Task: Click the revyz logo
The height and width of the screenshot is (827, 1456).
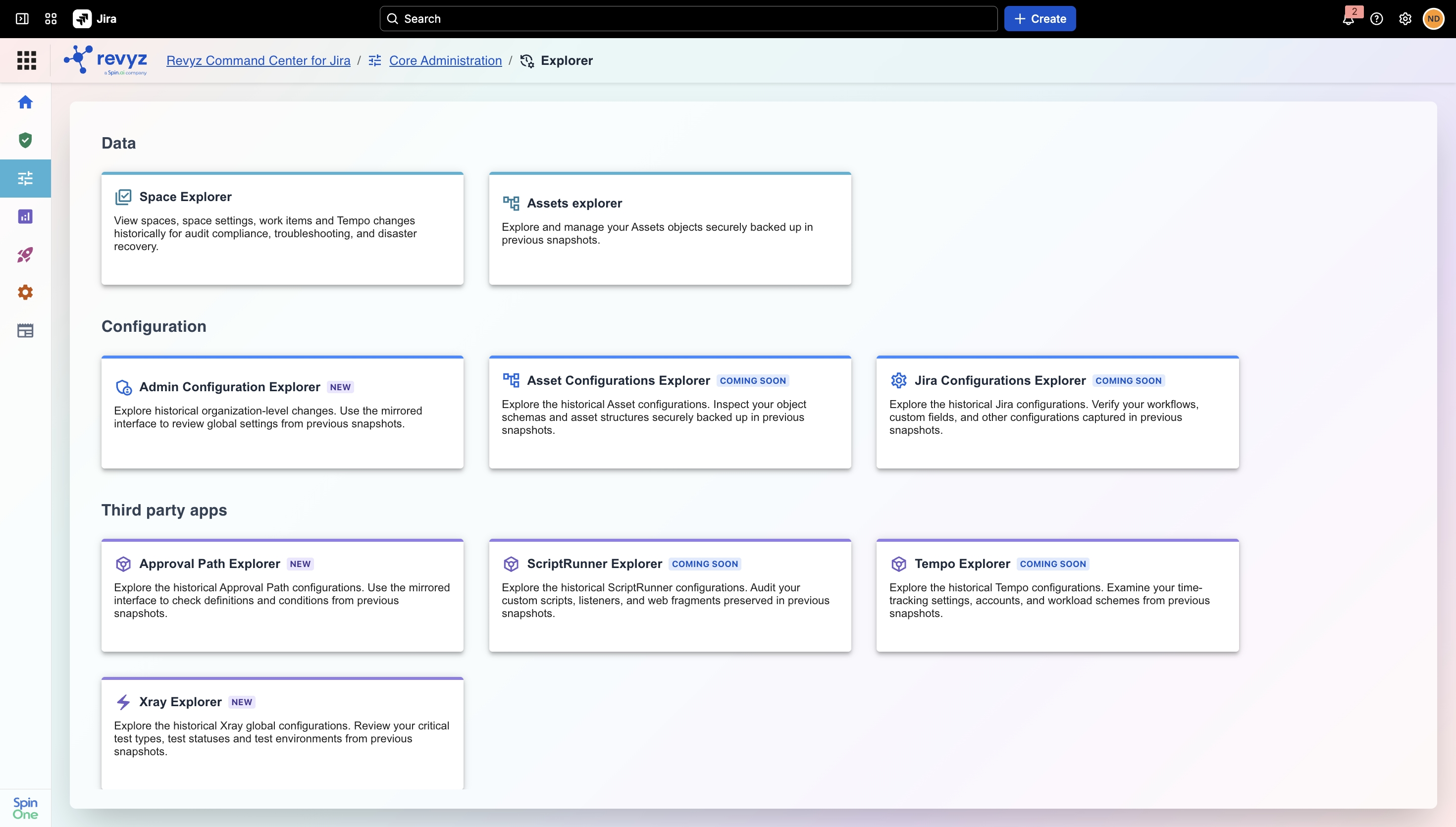Action: coord(105,60)
